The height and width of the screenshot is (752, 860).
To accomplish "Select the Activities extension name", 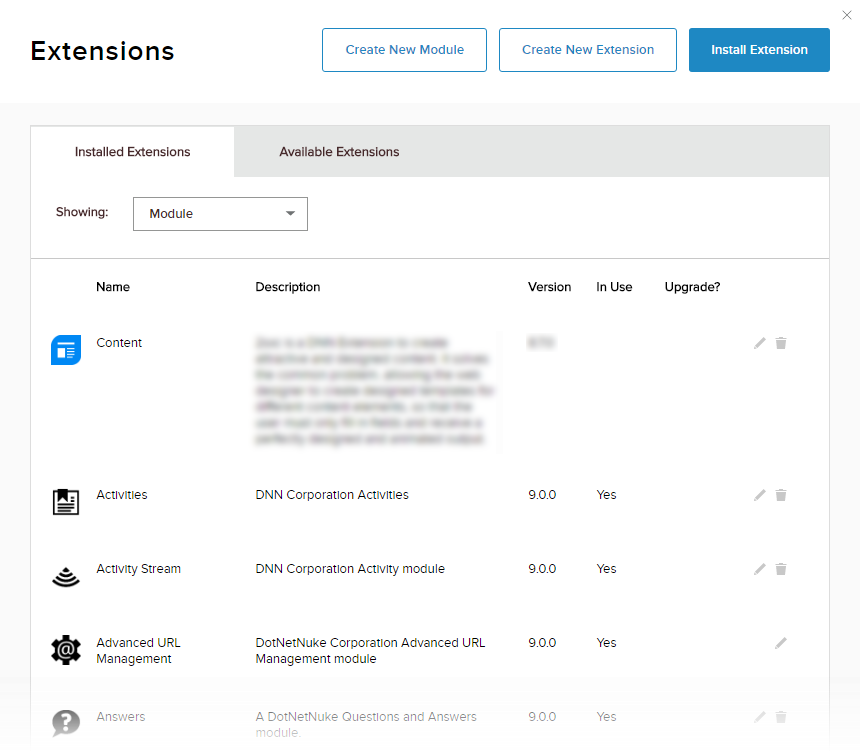I will click(122, 495).
